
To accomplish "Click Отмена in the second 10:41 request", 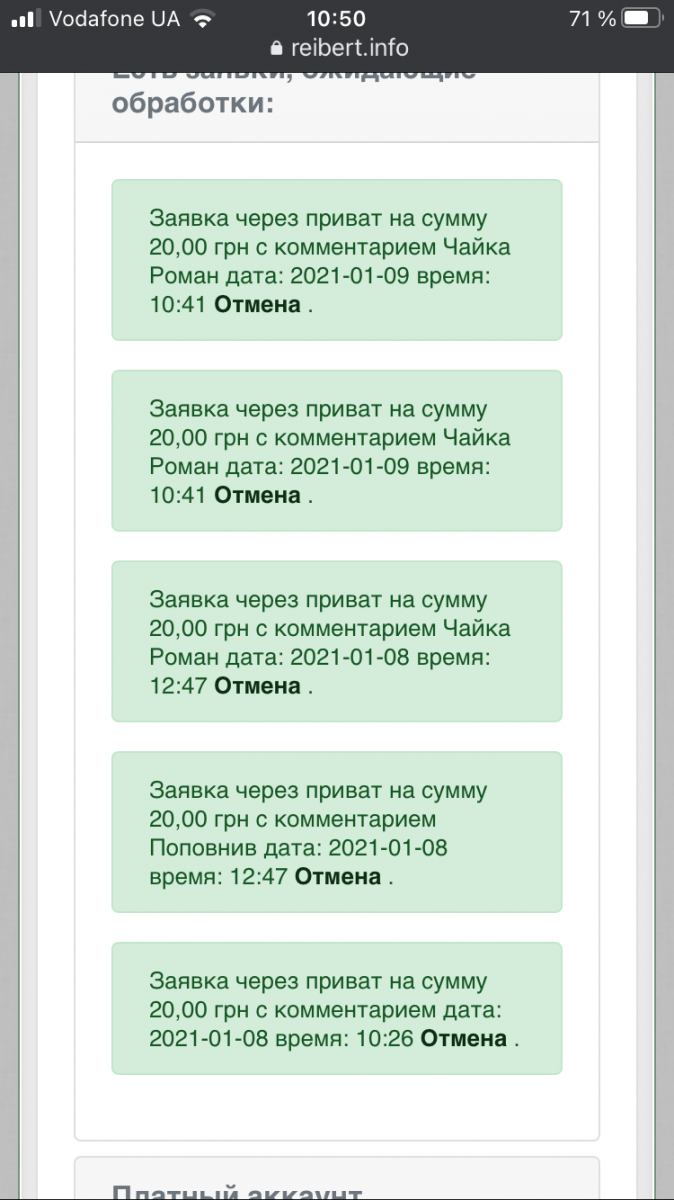I will (257, 495).
